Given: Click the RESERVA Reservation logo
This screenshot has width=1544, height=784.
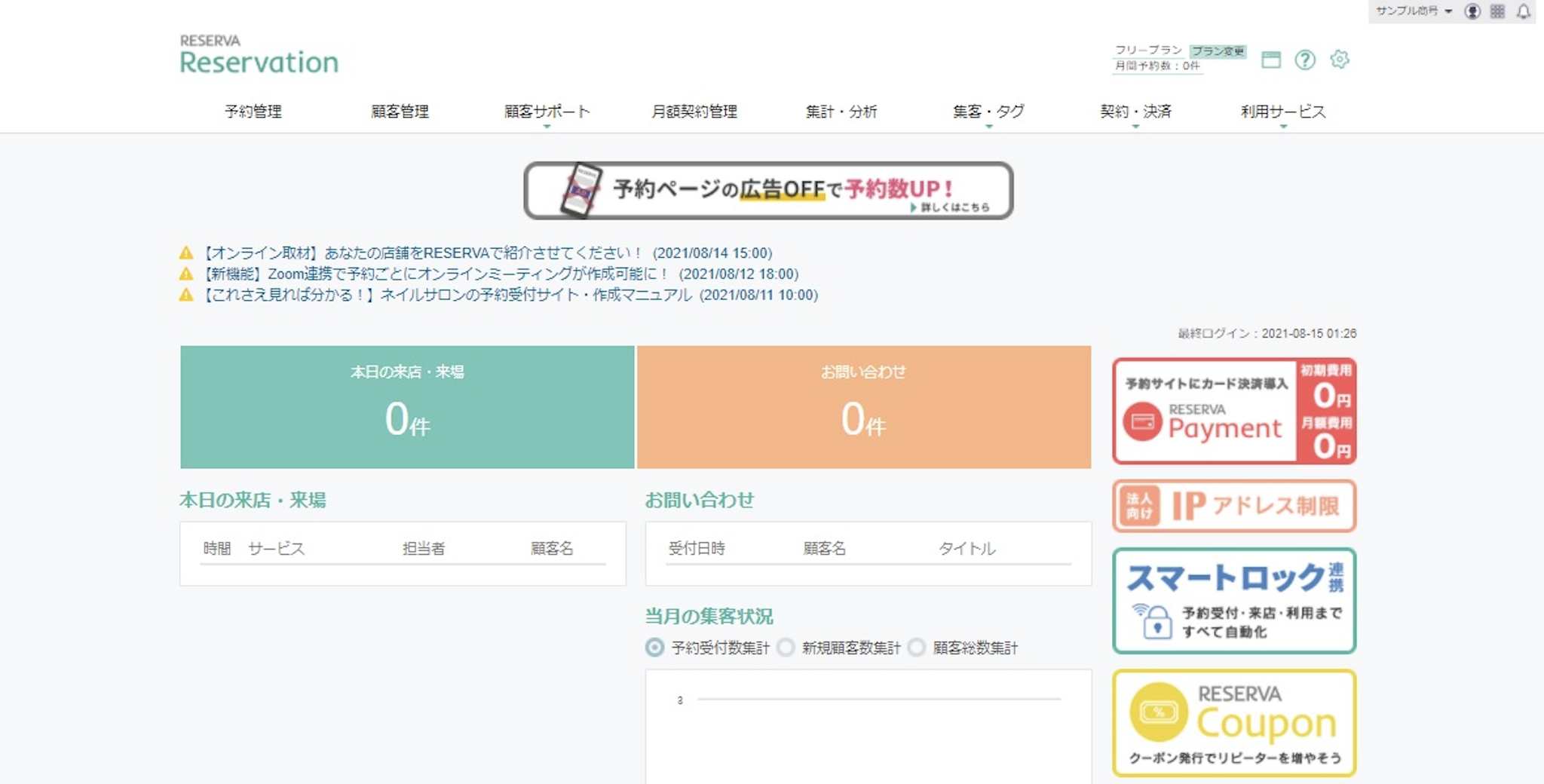Looking at the screenshot, I should click(x=259, y=55).
